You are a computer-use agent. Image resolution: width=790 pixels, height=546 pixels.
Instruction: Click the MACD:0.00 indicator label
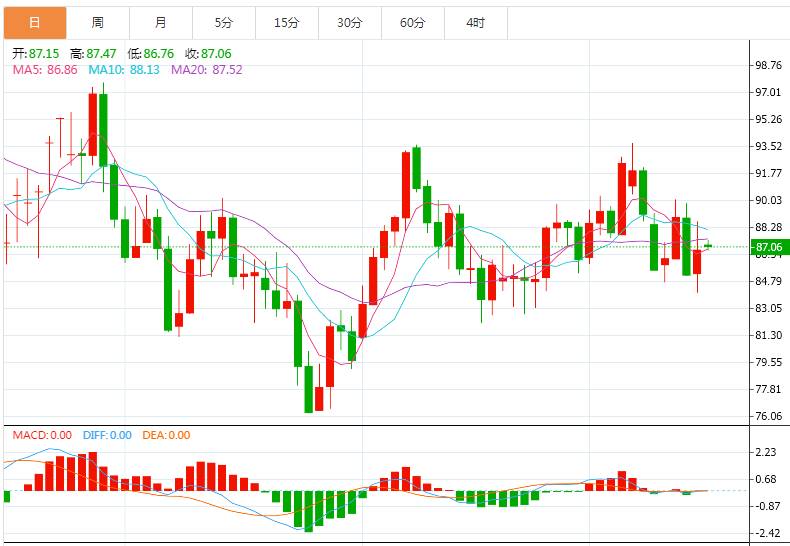(x=42, y=435)
